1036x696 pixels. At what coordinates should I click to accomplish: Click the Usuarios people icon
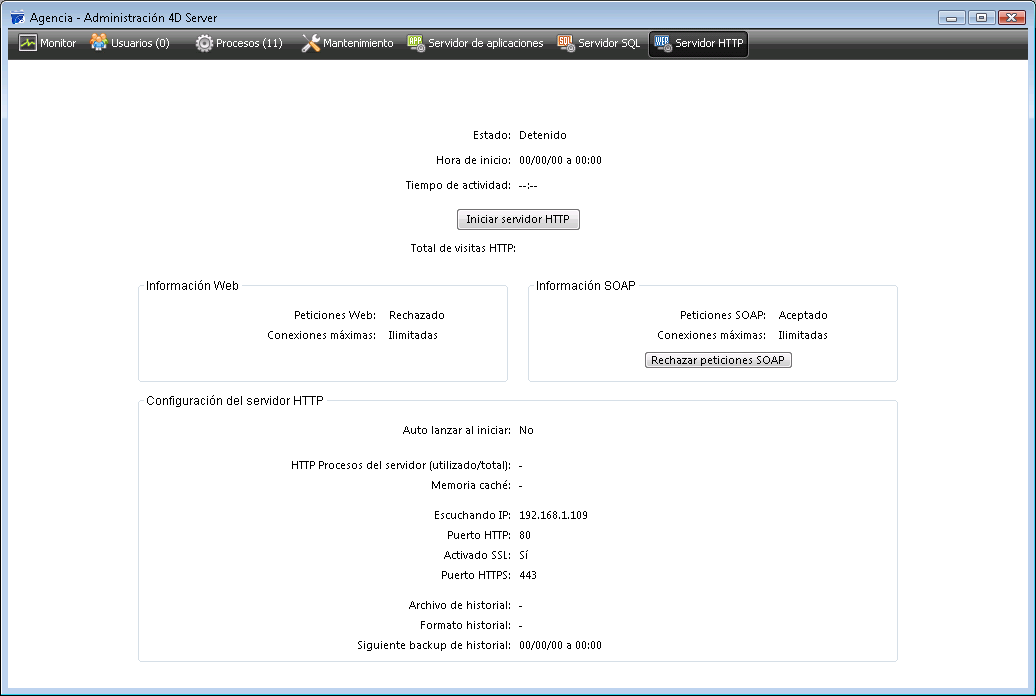coord(98,43)
